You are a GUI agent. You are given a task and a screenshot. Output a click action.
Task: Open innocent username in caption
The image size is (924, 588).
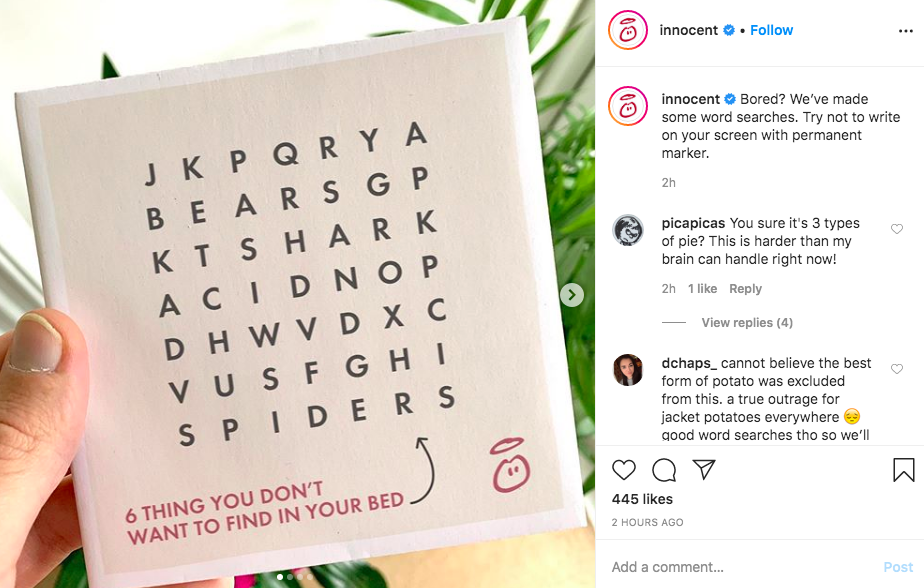click(691, 99)
